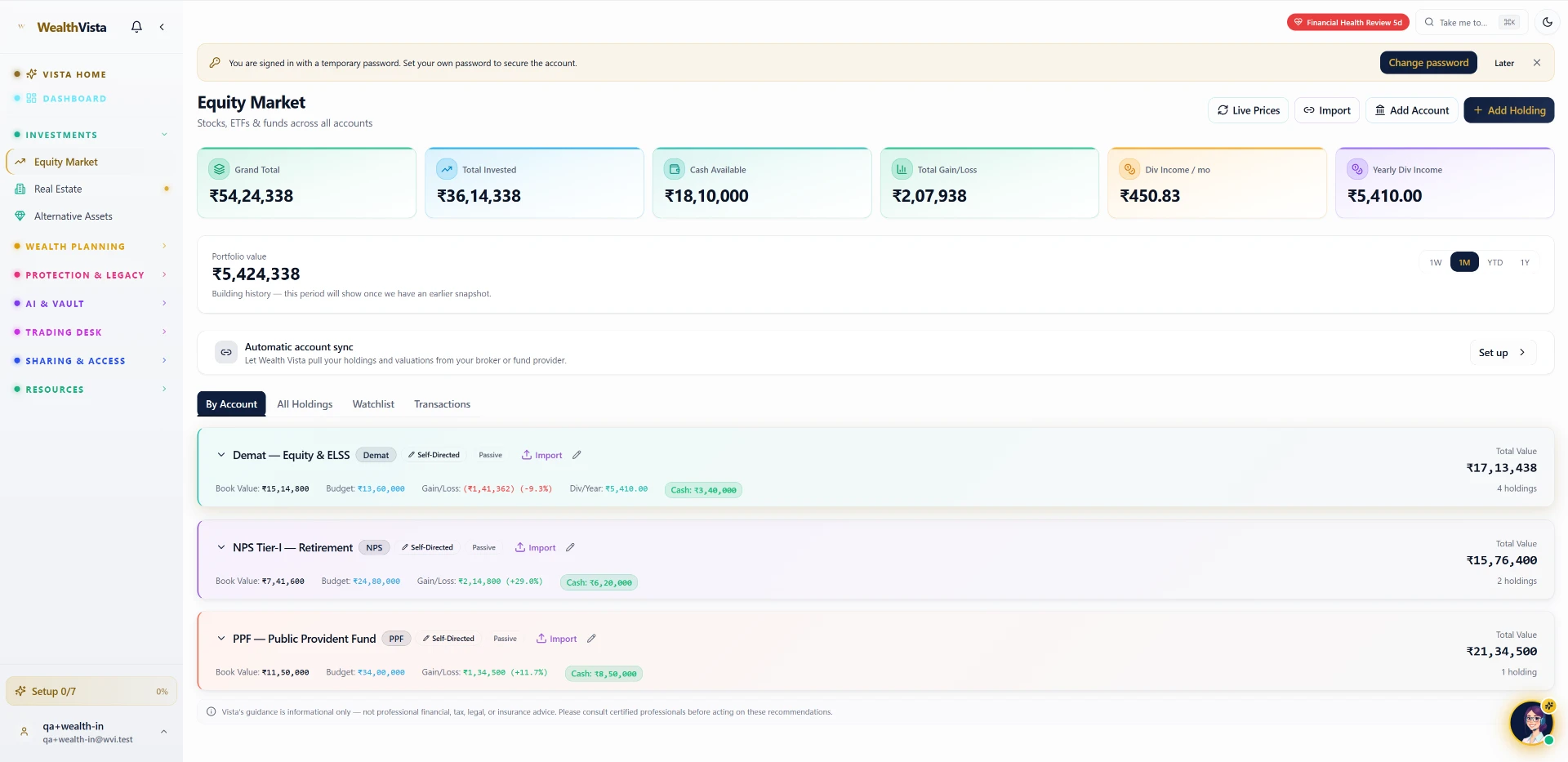Edit the PPF Public Provident Fund account

[x=591, y=639]
